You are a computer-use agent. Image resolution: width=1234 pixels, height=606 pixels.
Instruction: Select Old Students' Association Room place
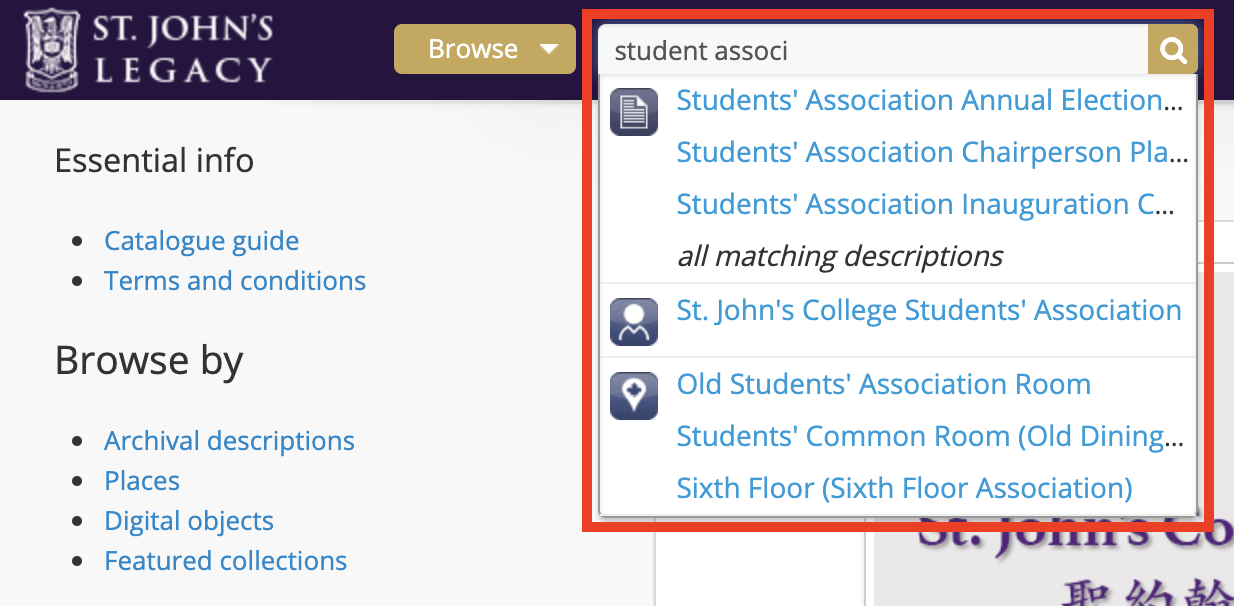click(883, 385)
